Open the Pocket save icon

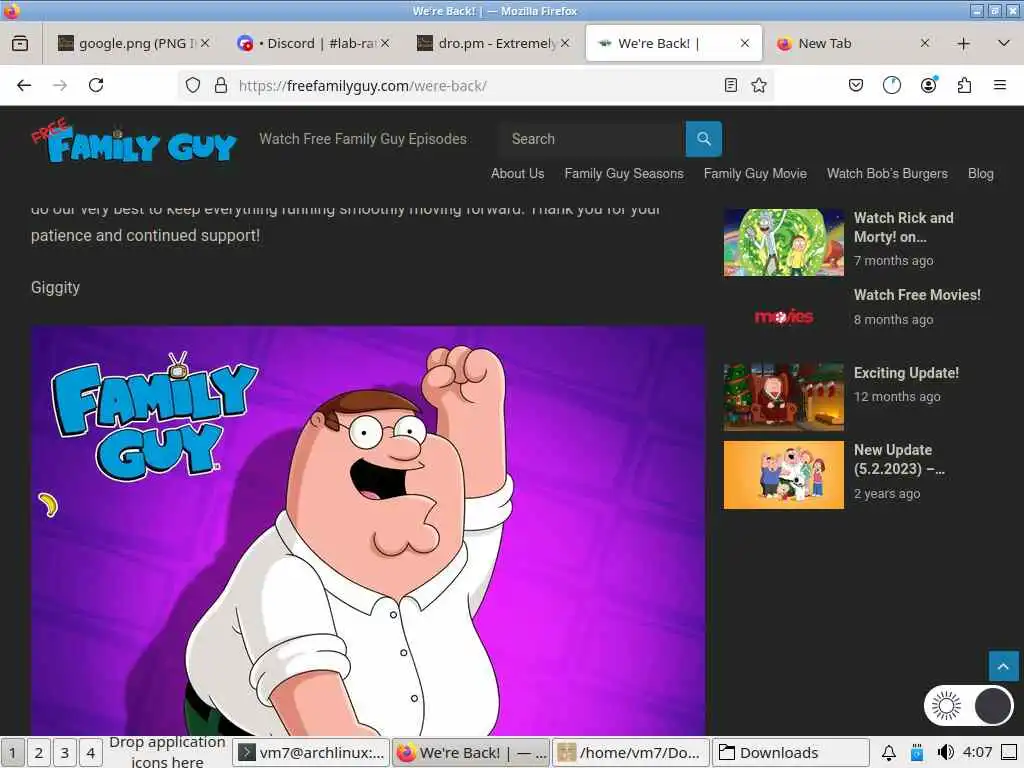(x=856, y=86)
